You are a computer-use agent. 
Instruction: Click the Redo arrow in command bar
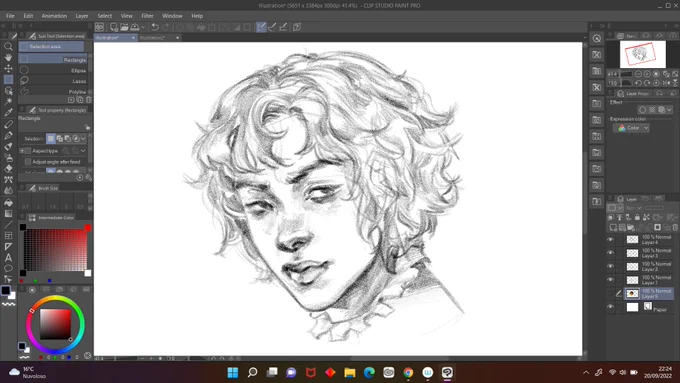166,27
